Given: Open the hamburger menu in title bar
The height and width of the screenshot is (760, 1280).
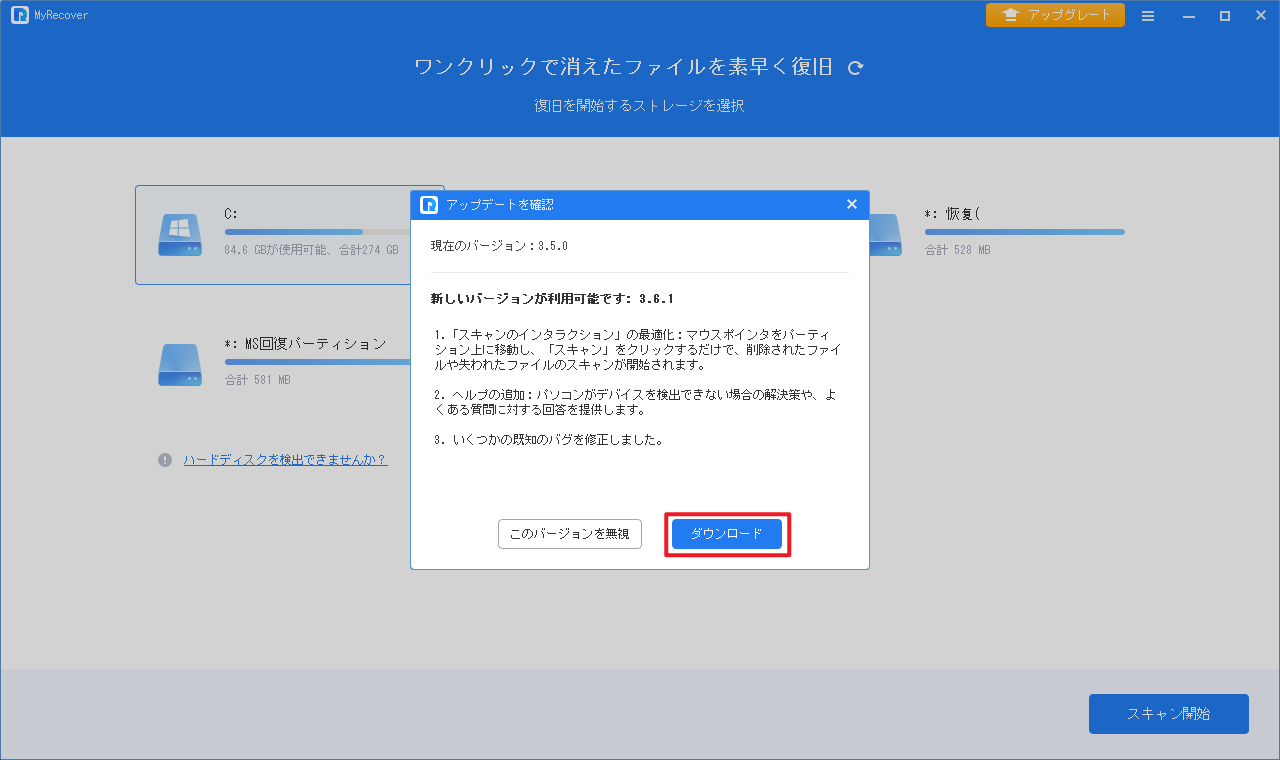Looking at the screenshot, I should tap(1148, 16).
